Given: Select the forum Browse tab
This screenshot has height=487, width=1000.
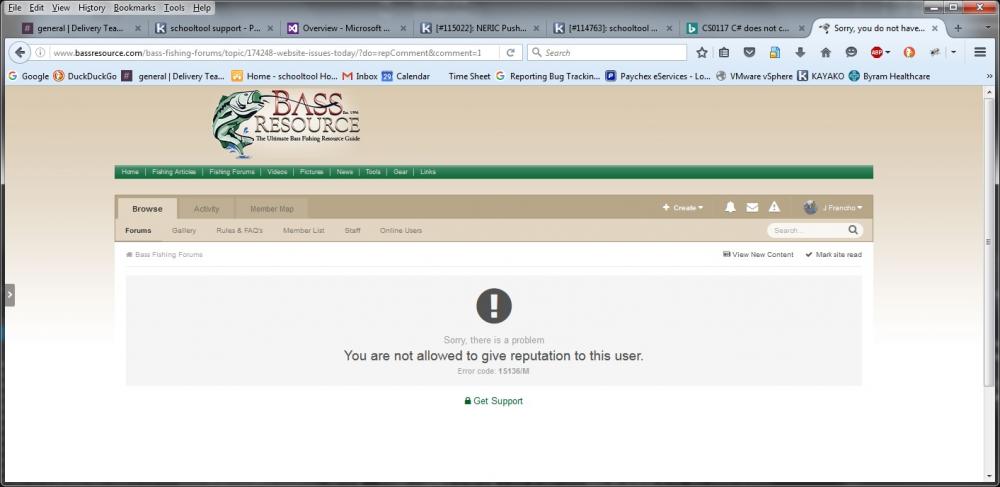Looking at the screenshot, I should (x=147, y=209).
